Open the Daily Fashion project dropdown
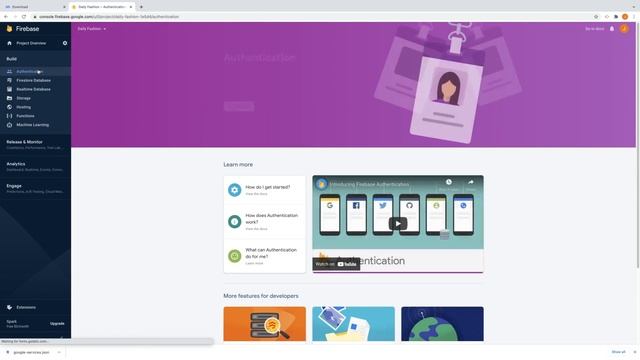 click(92, 29)
